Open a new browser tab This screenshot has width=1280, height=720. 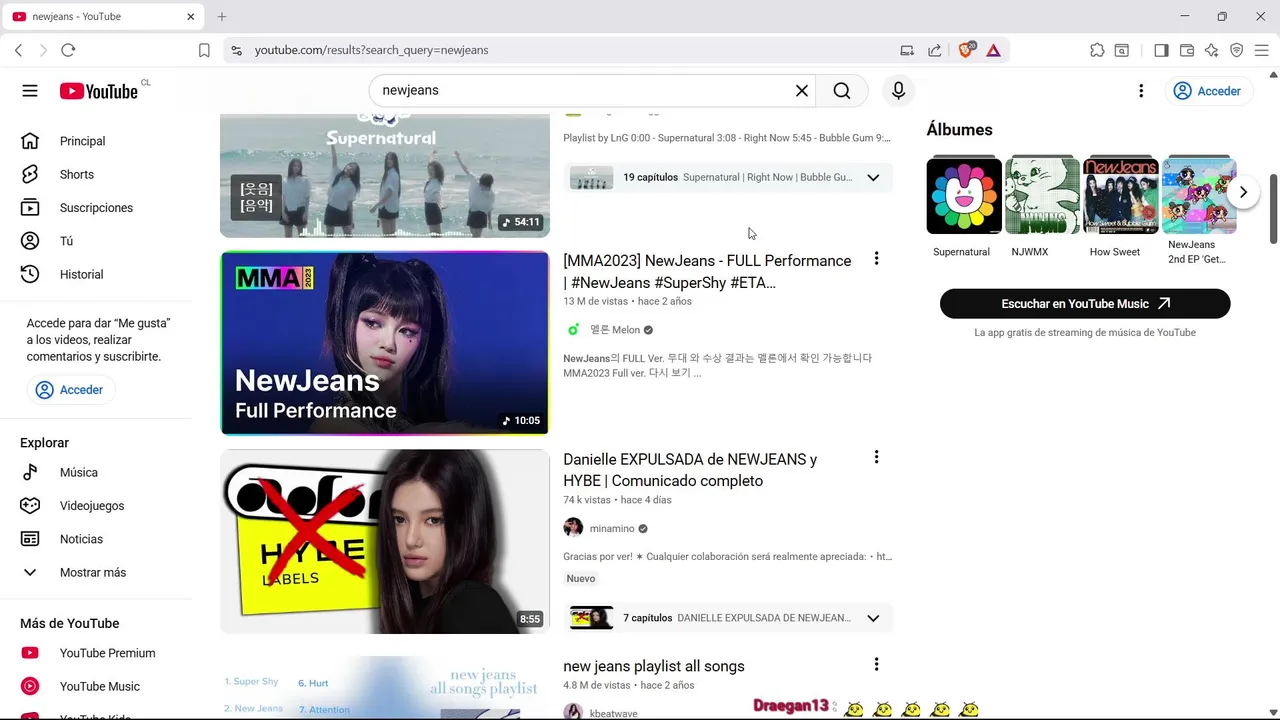[222, 17]
